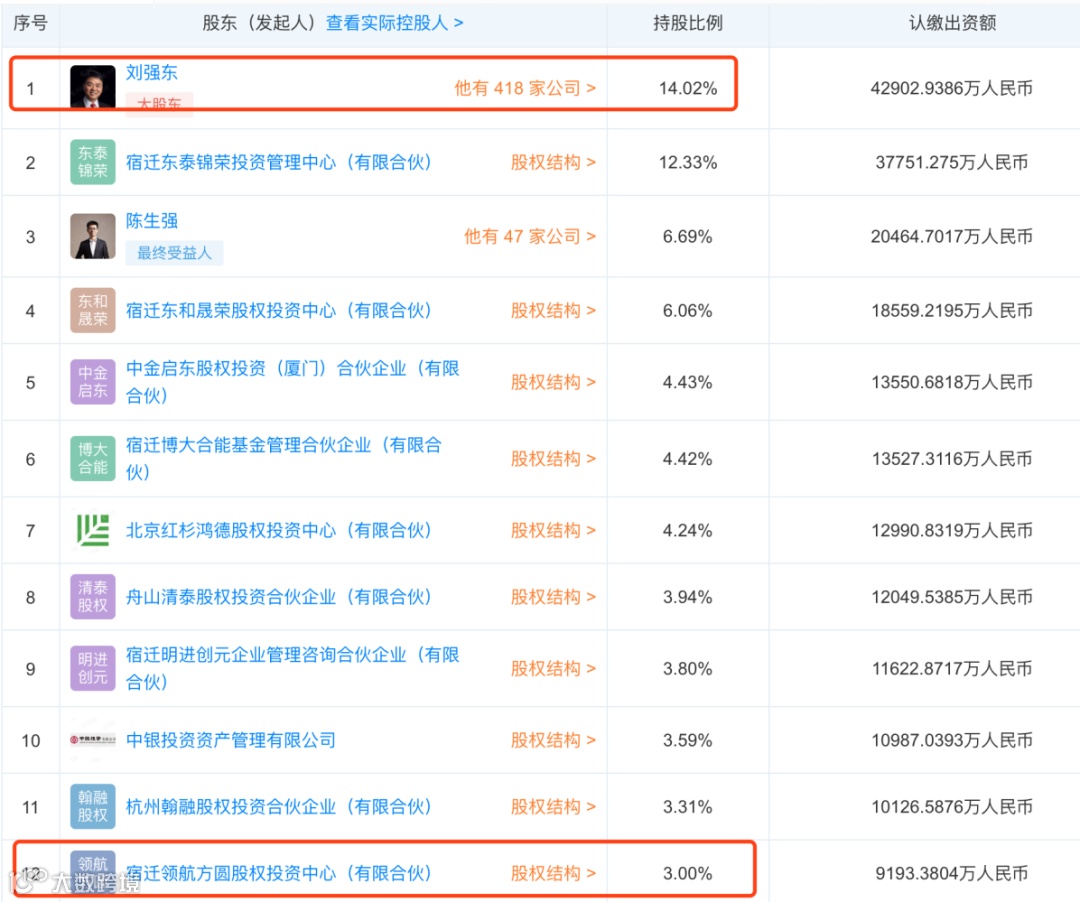The width and height of the screenshot is (1080, 902).
Task: Click 明进创元 purple logo icon
Action: 93,668
